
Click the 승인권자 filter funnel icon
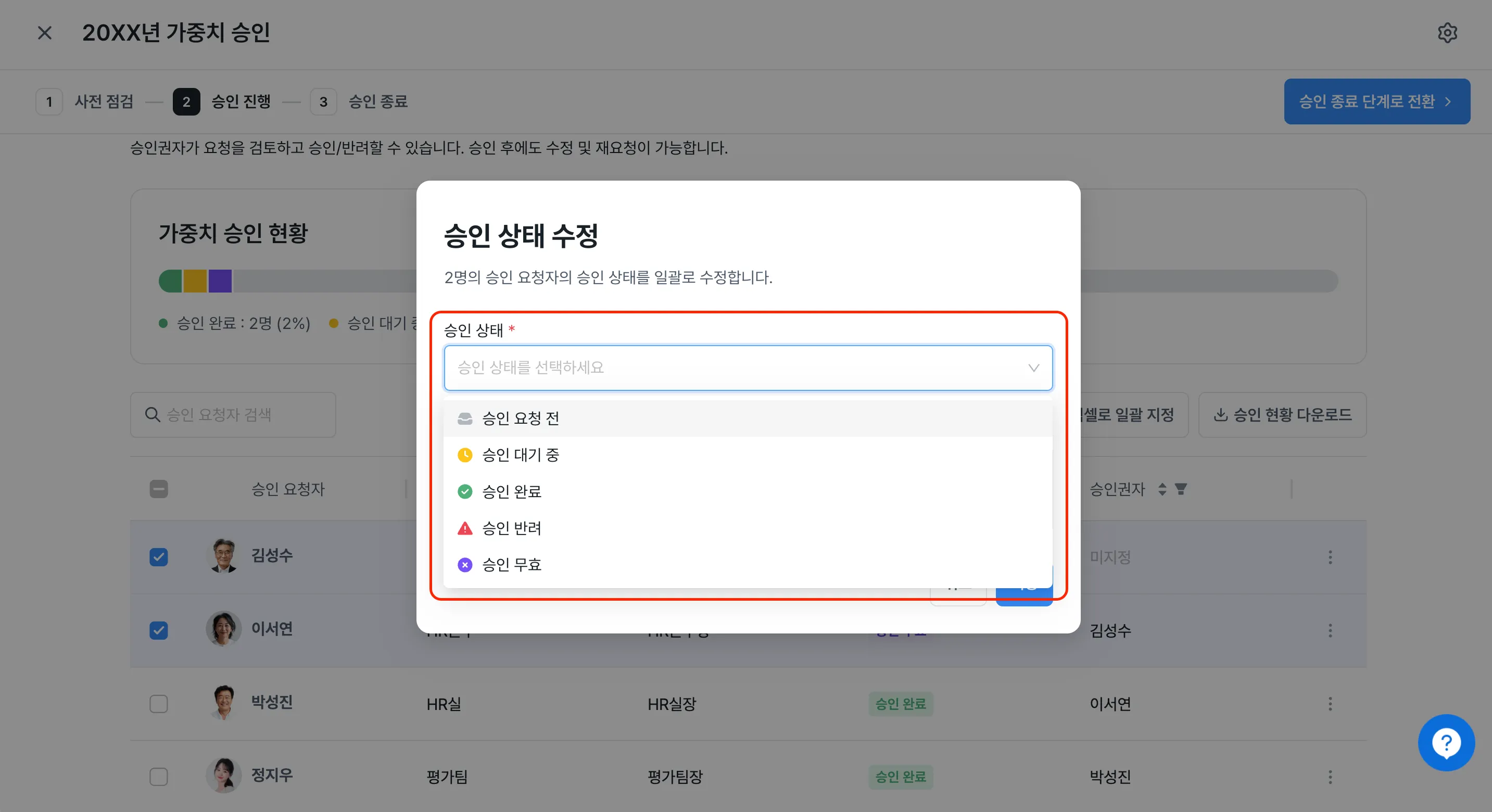1180,489
